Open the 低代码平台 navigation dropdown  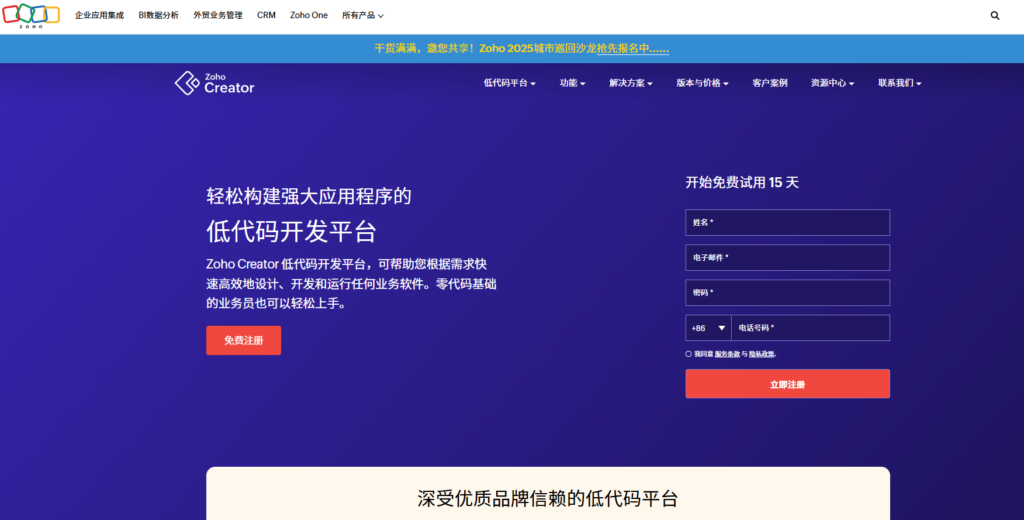(x=509, y=83)
